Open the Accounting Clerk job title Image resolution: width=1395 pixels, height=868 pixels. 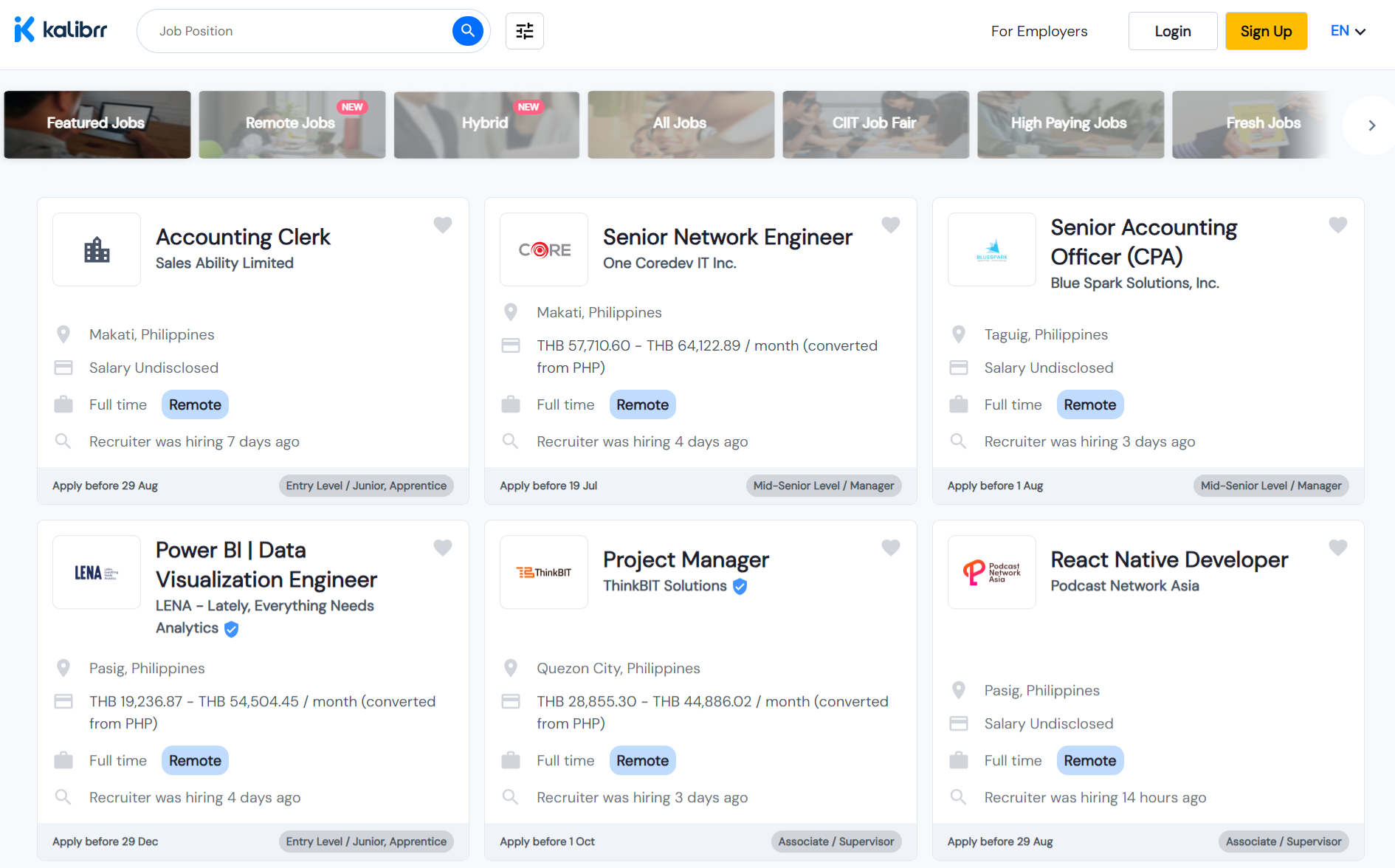(243, 237)
